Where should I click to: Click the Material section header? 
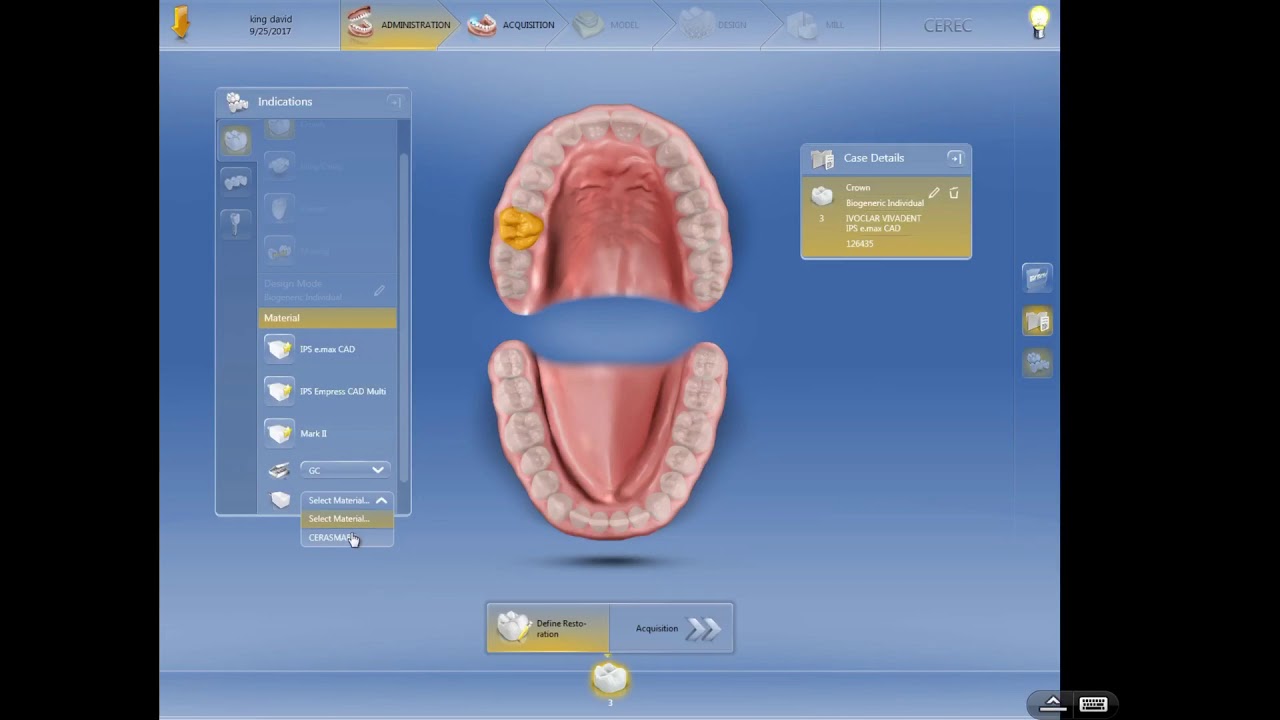point(327,318)
